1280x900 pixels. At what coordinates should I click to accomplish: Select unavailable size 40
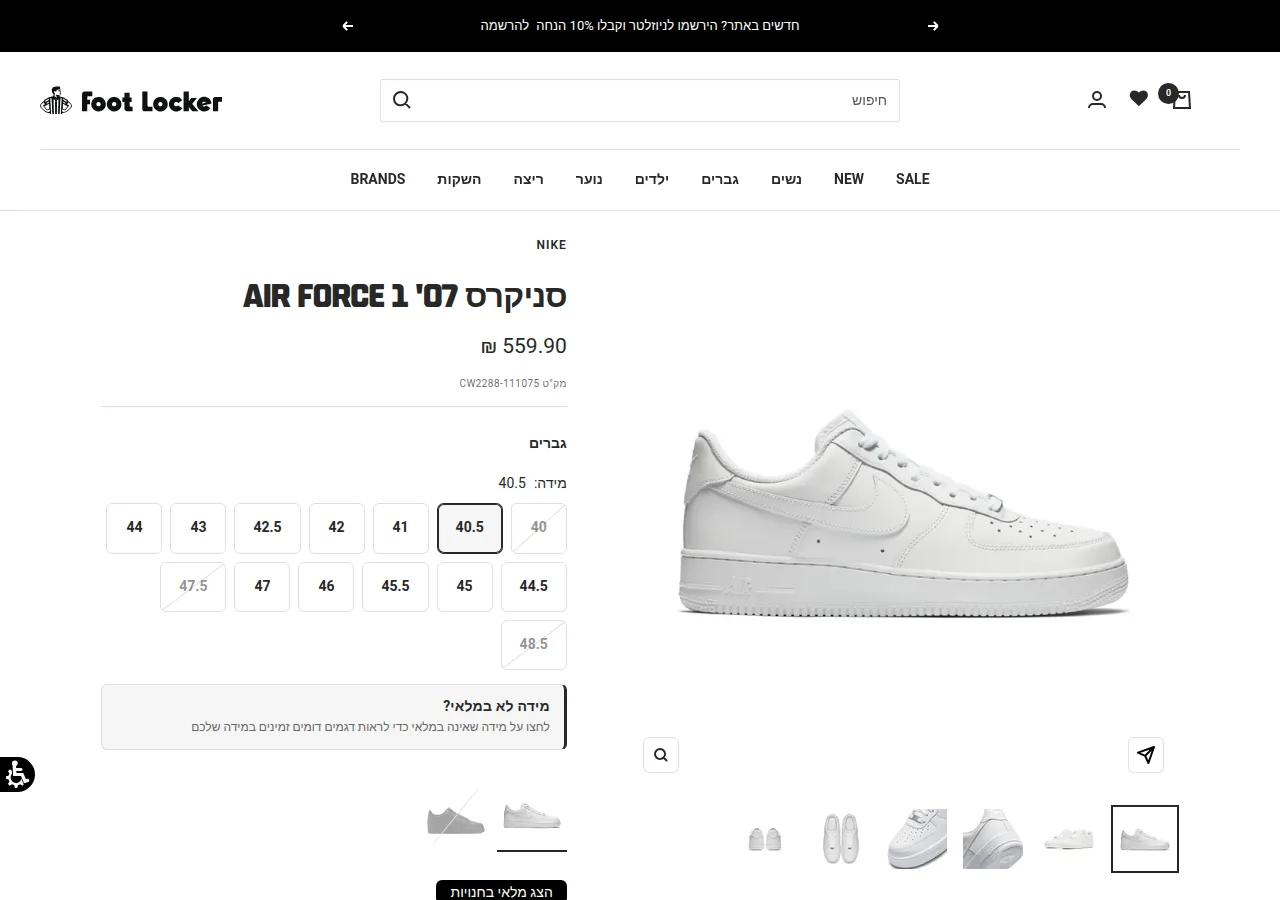(539, 528)
